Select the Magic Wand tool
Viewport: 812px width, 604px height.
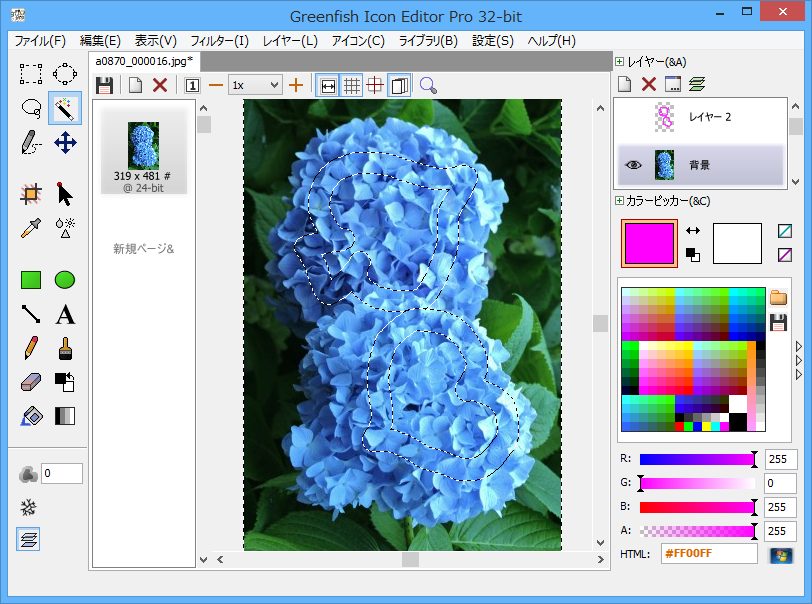pyautogui.click(x=65, y=107)
